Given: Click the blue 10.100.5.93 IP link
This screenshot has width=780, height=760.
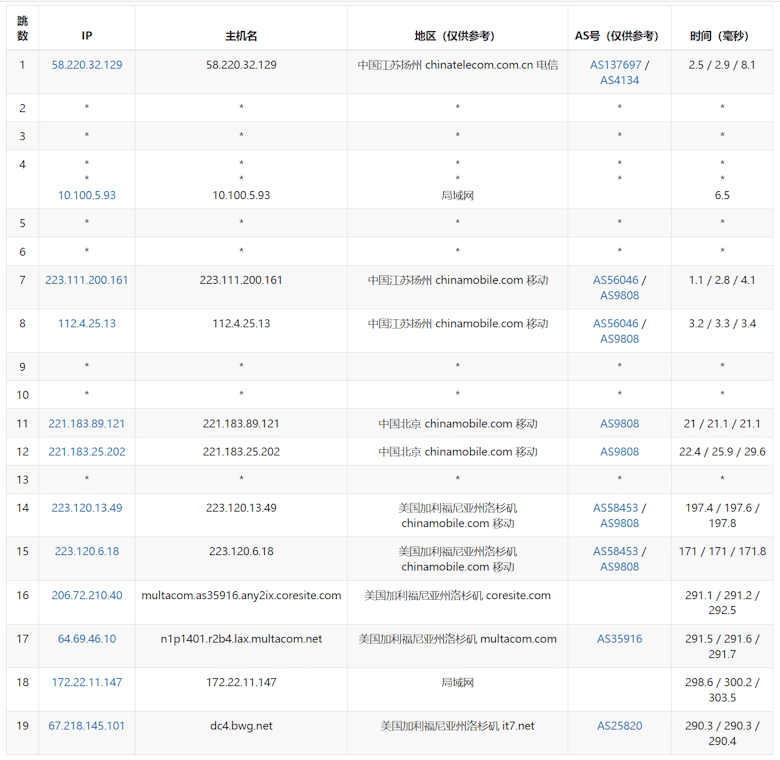Looking at the screenshot, I should 87,195.
